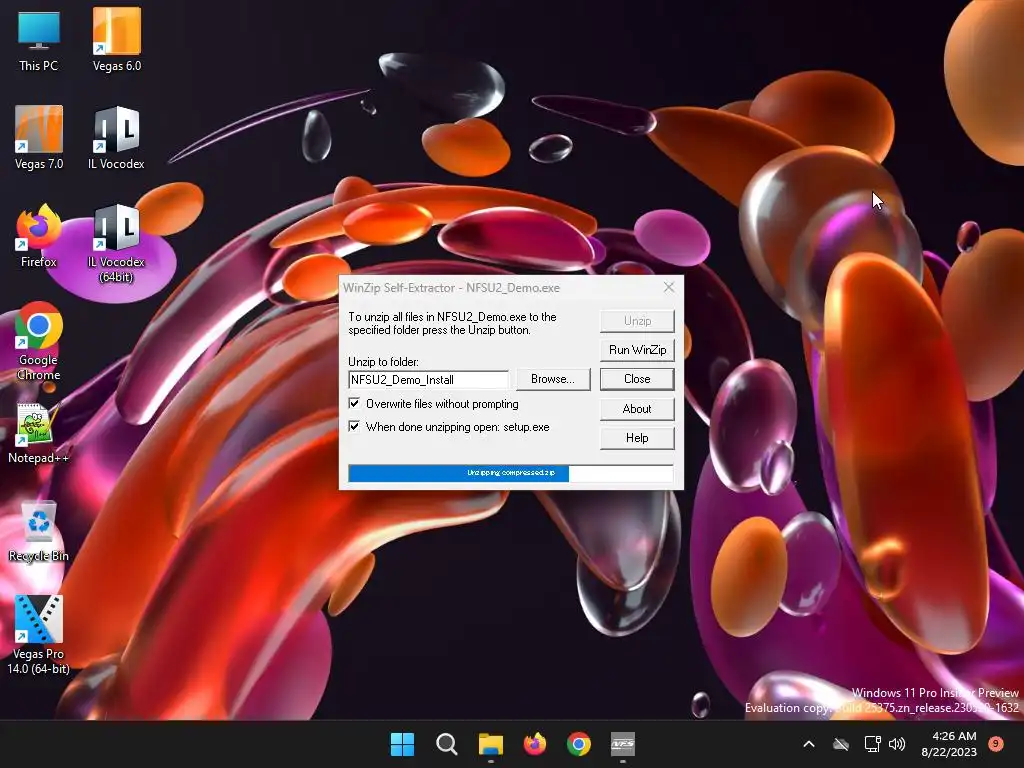Open the notification badge showing 9
Image resolution: width=1024 pixels, height=768 pixels.
tap(996, 743)
